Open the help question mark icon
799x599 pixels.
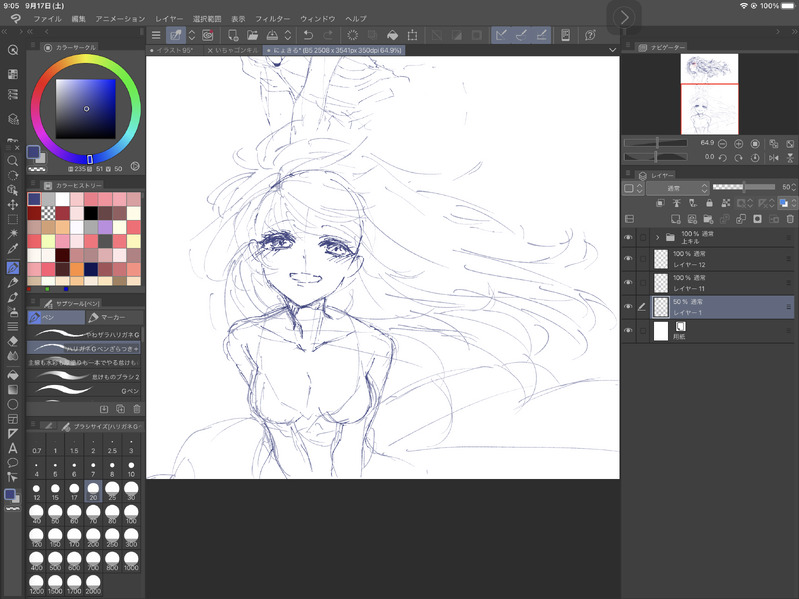pos(590,35)
